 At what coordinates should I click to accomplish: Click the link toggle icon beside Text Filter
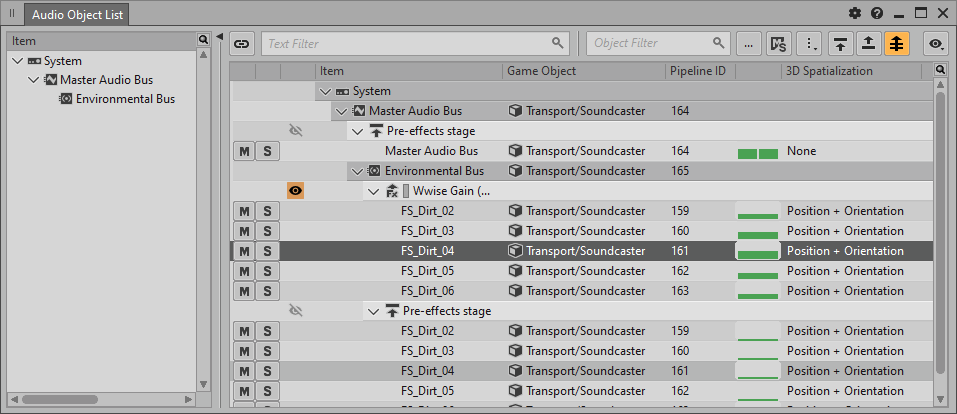tap(242, 43)
